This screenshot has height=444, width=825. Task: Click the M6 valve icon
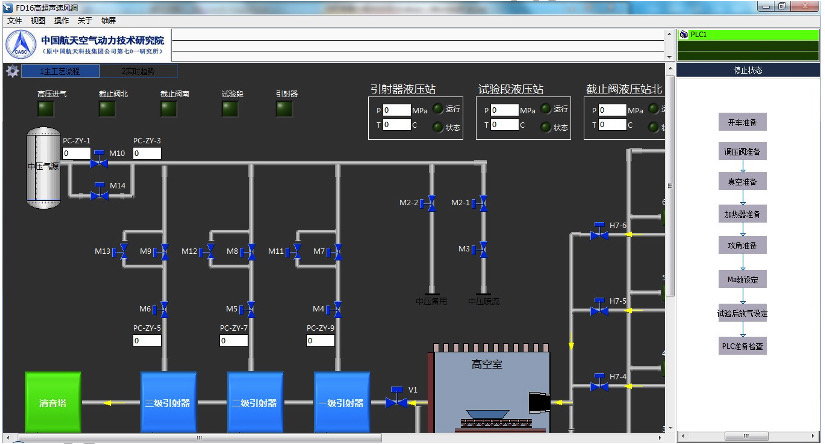(x=163, y=309)
